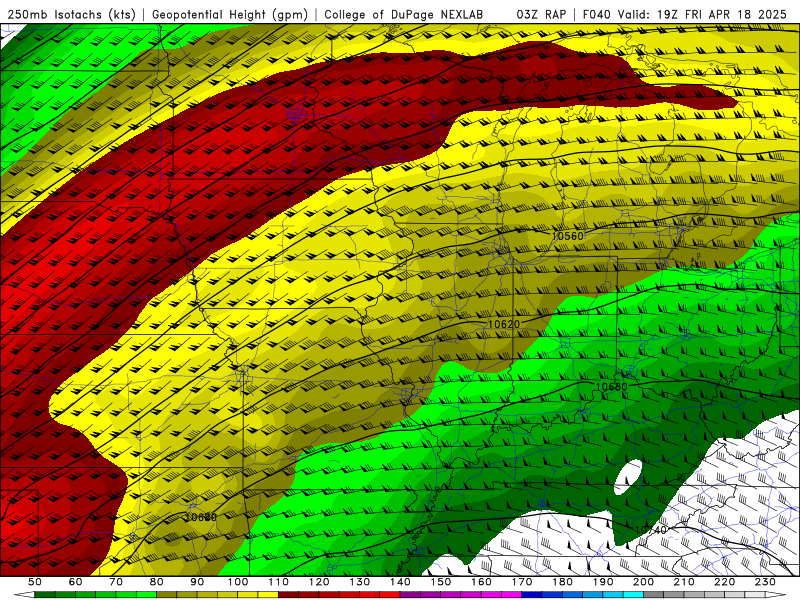Click the 70 knot scale label
Screen dimensions: 800x600
point(116,582)
